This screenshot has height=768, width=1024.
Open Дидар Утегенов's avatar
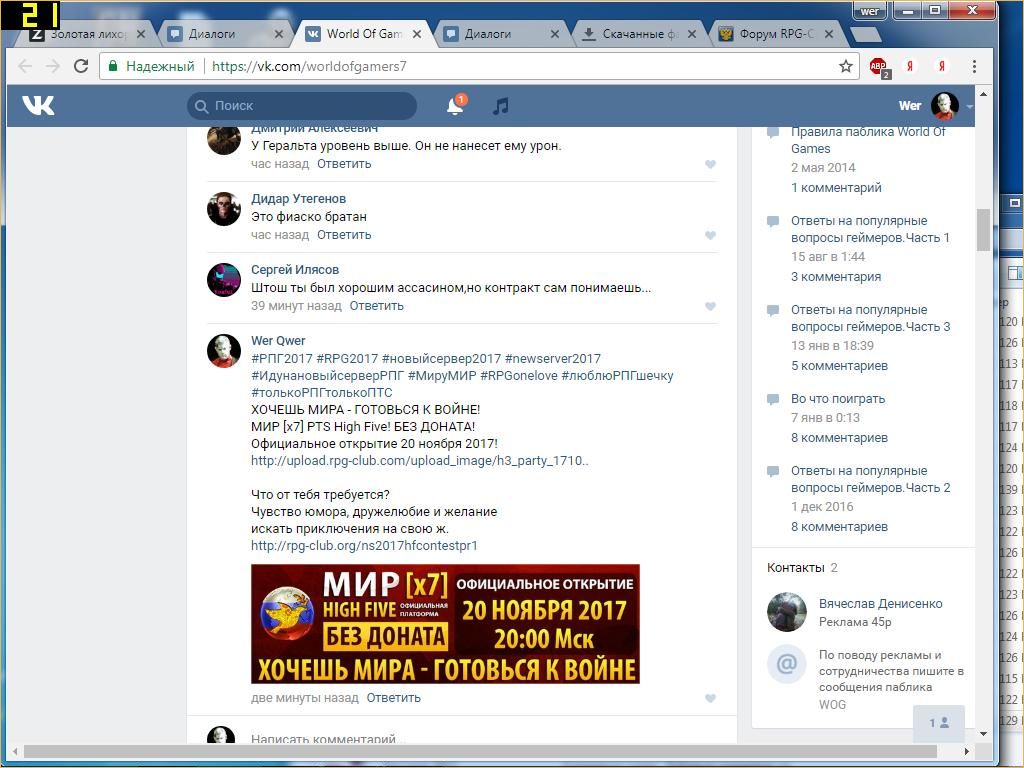click(x=224, y=209)
